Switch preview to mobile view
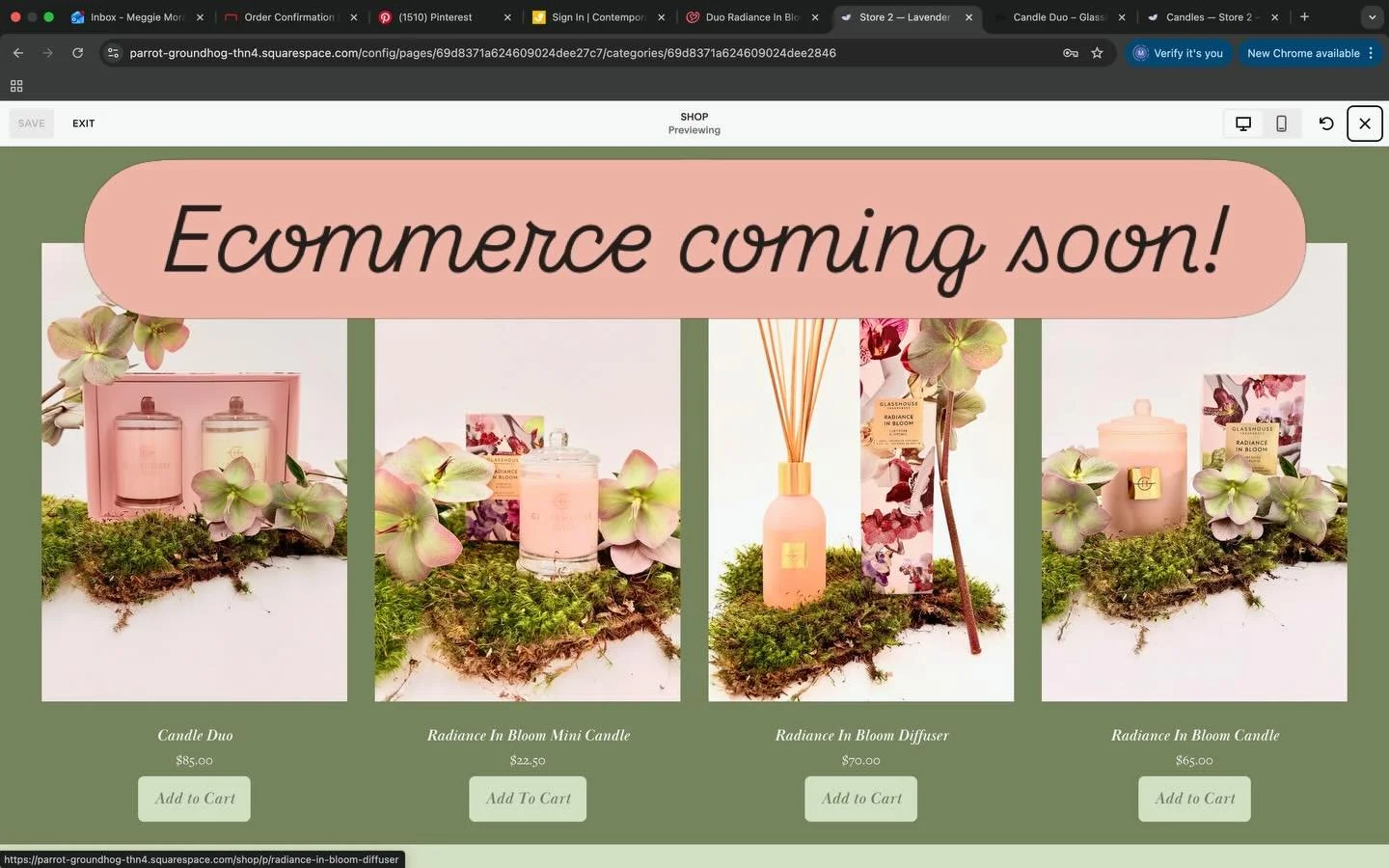 (x=1281, y=123)
